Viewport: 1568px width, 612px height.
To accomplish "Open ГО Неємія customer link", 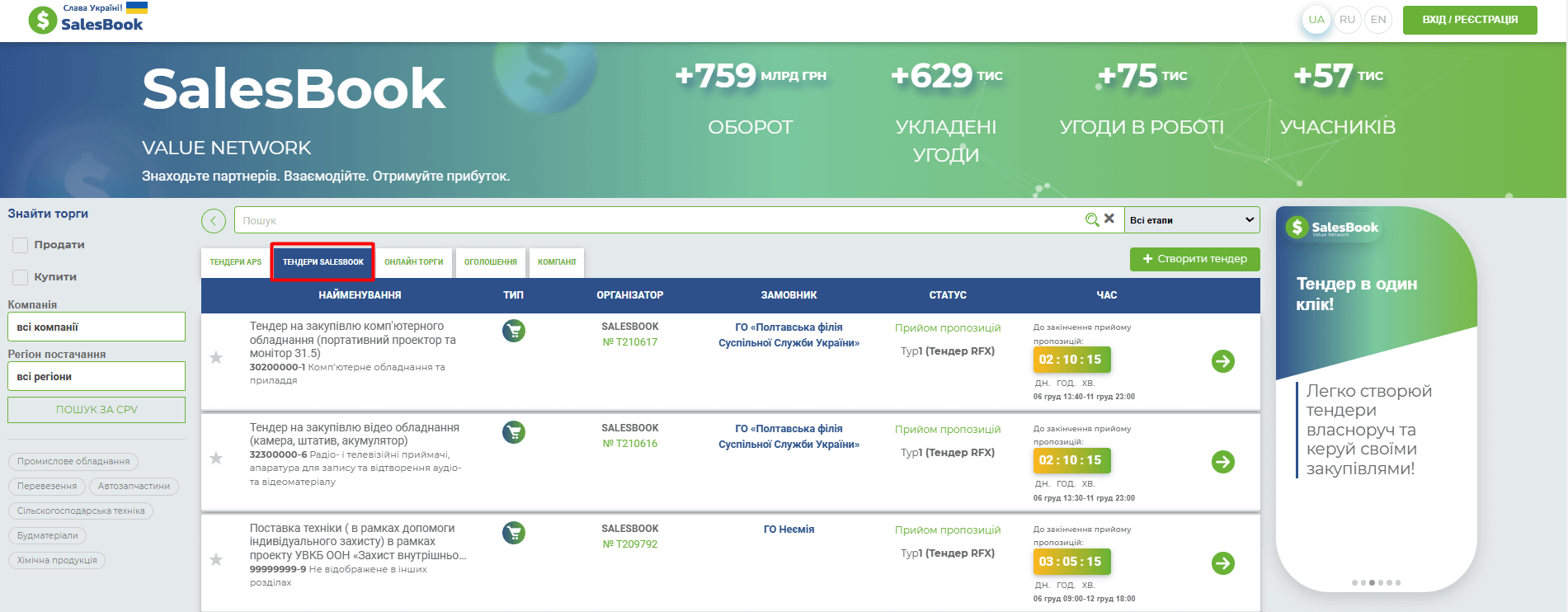I will 789,530.
